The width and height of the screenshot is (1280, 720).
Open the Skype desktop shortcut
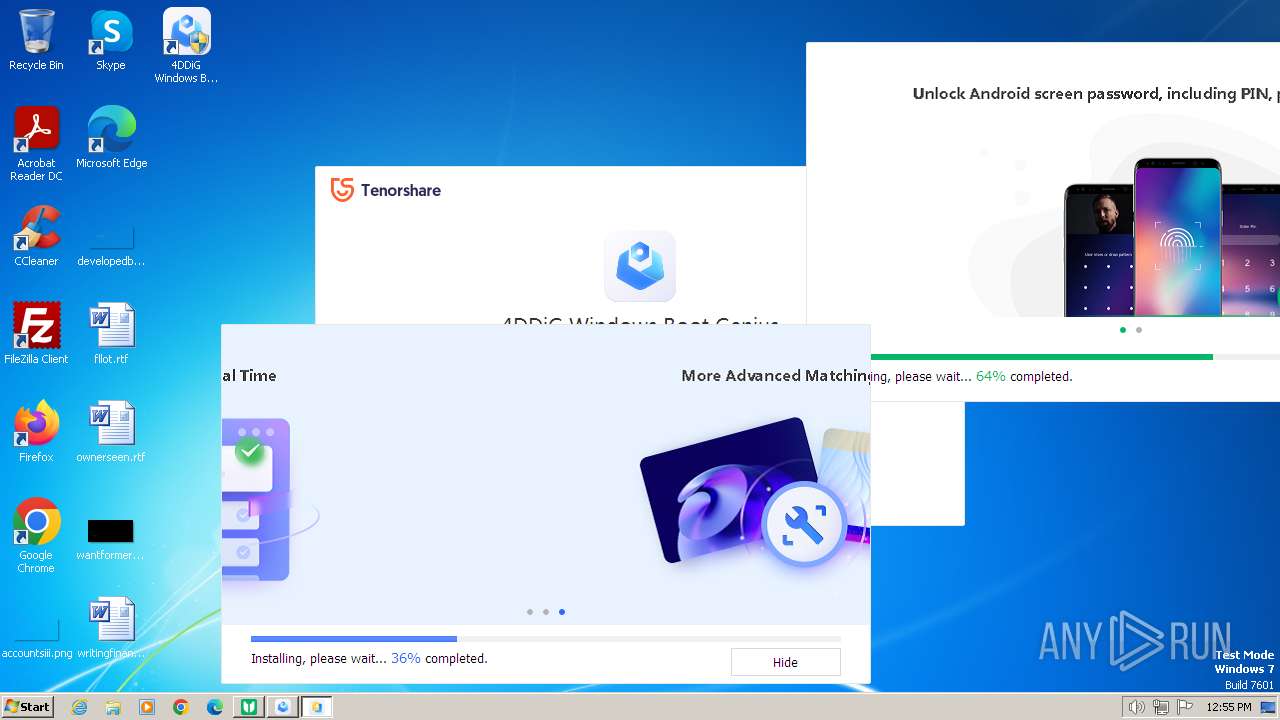[111, 40]
